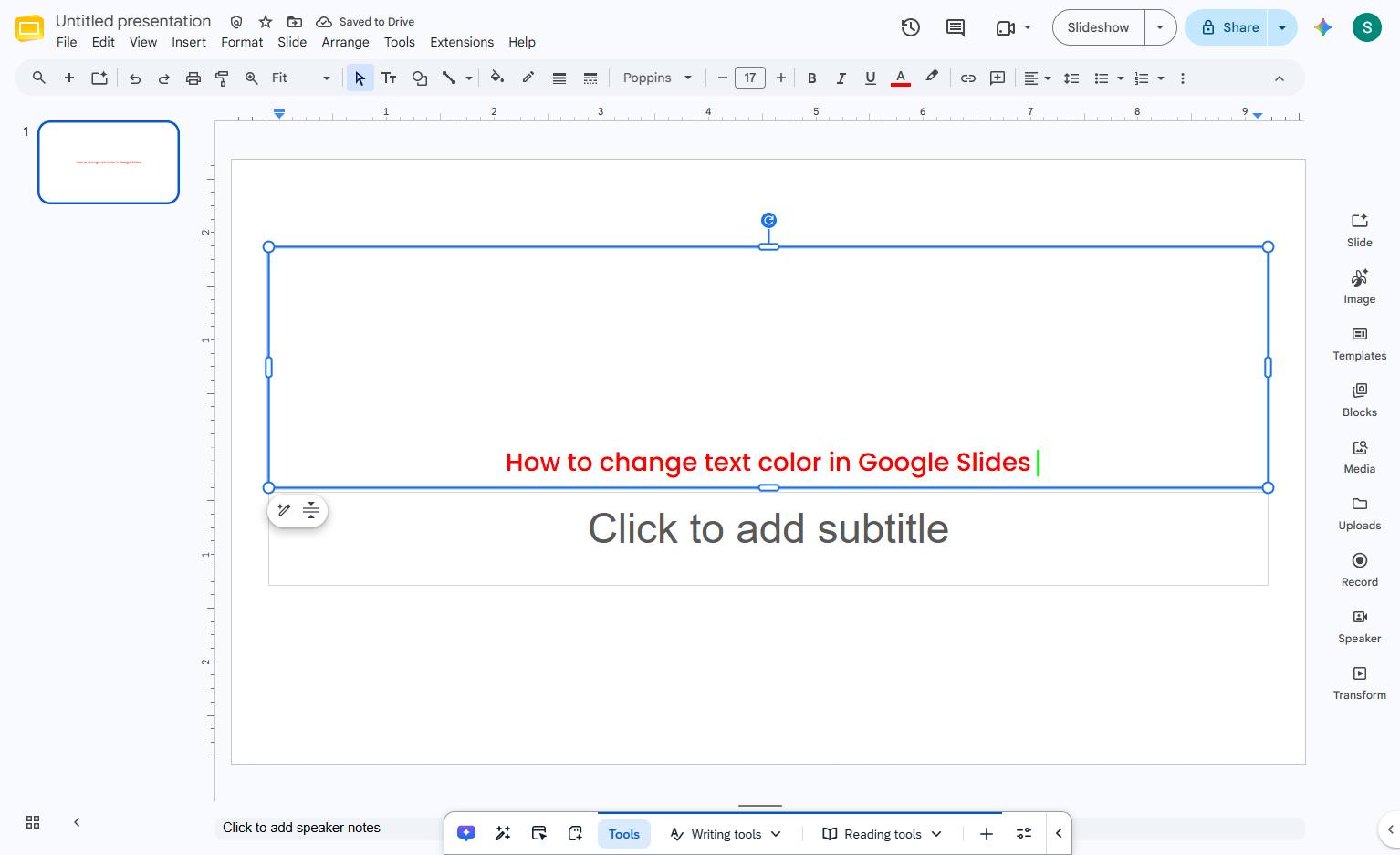Open the border color pencil
This screenshot has height=855, width=1400.
click(x=528, y=78)
